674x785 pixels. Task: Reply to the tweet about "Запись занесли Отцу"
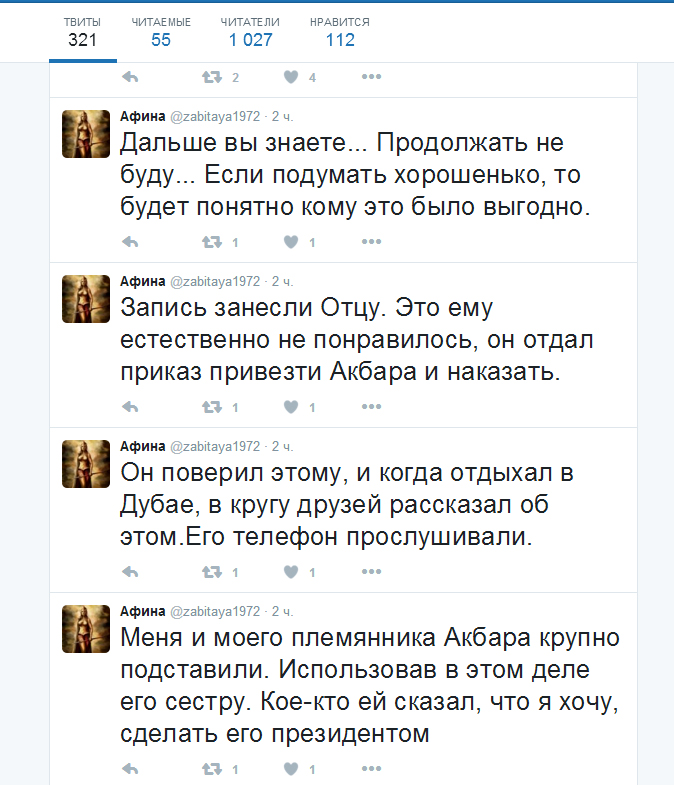129,407
